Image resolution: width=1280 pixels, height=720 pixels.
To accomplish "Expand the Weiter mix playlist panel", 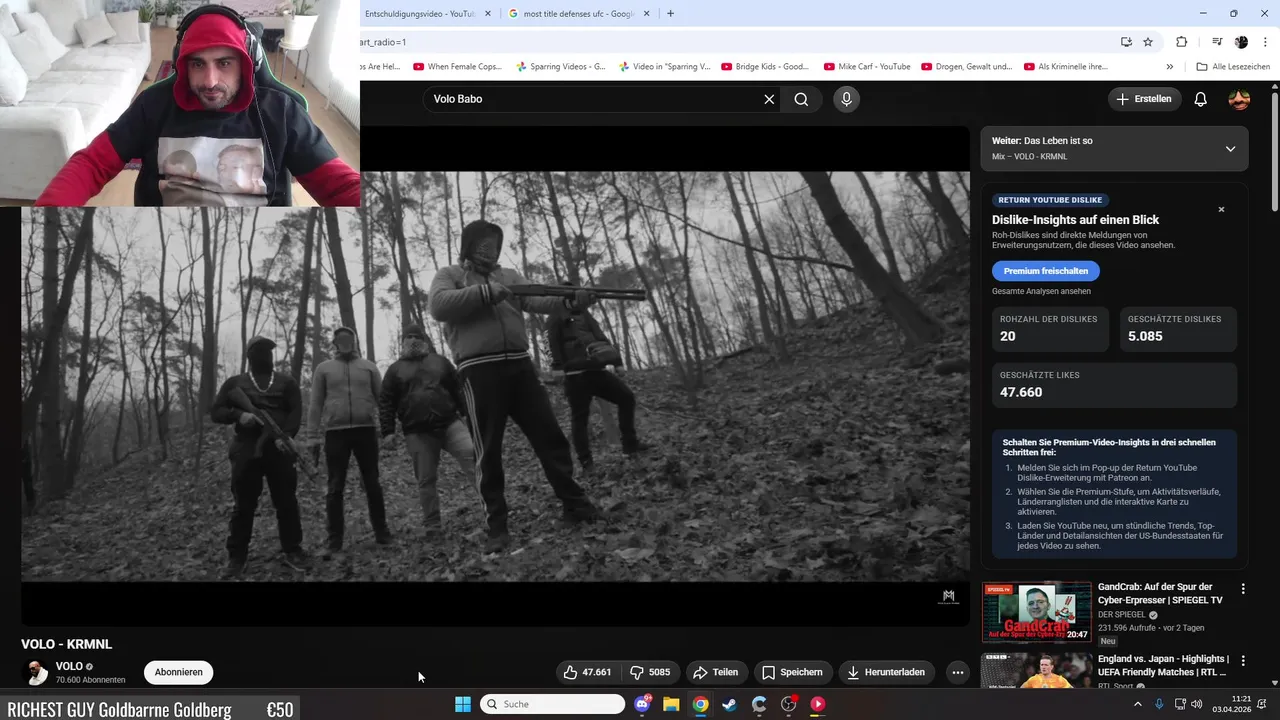I will (1230, 148).
